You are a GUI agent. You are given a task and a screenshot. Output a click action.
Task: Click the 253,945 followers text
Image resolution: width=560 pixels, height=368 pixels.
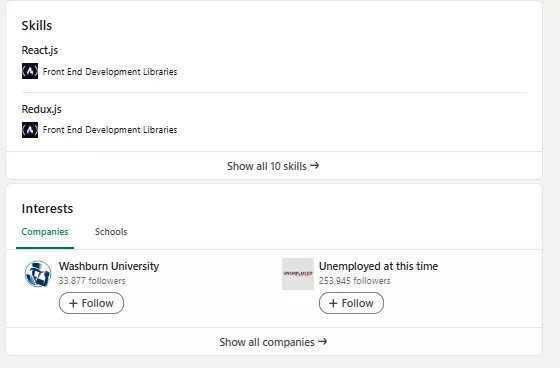[355, 281]
